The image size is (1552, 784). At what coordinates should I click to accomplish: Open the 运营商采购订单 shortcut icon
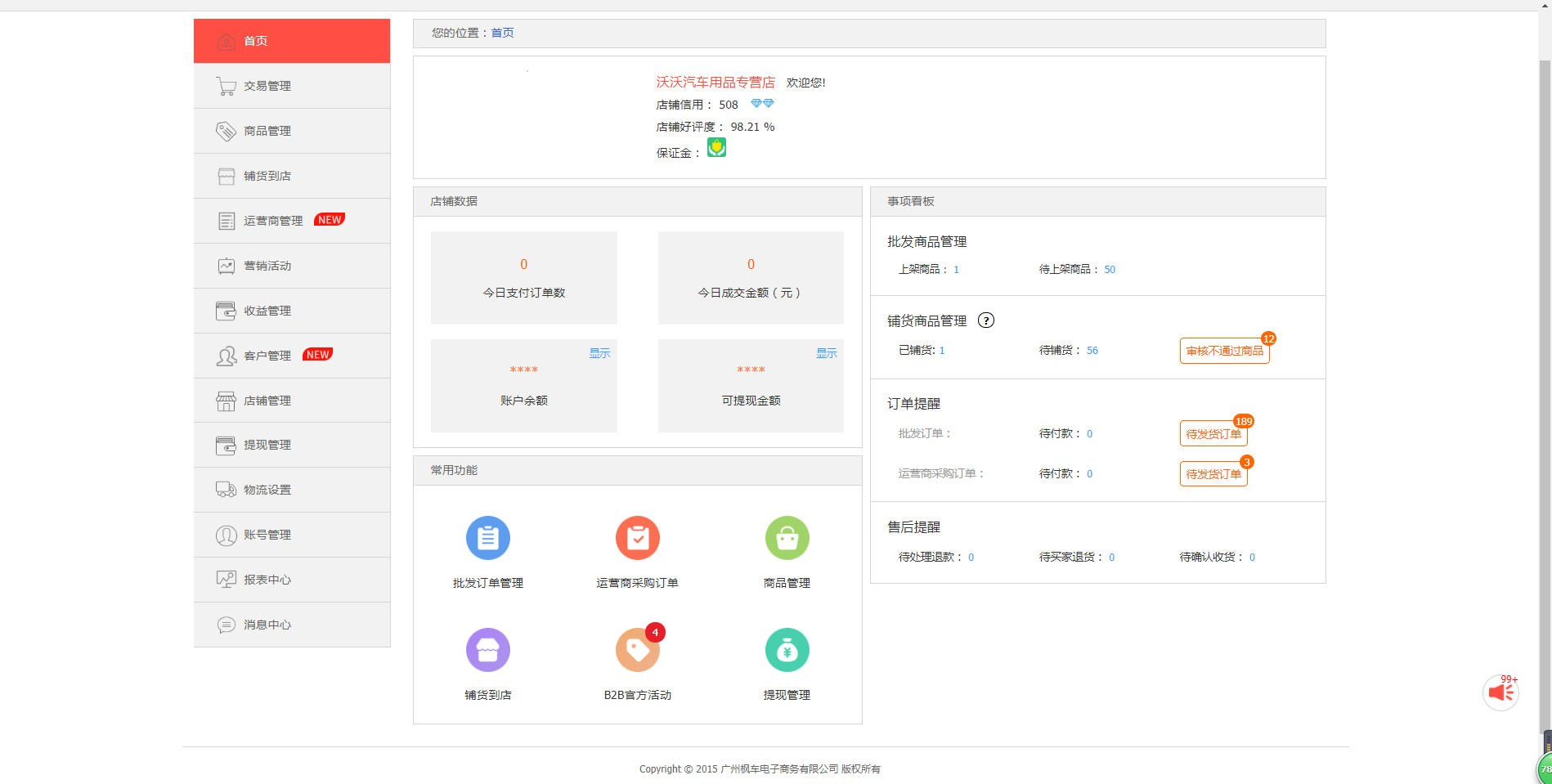click(638, 538)
